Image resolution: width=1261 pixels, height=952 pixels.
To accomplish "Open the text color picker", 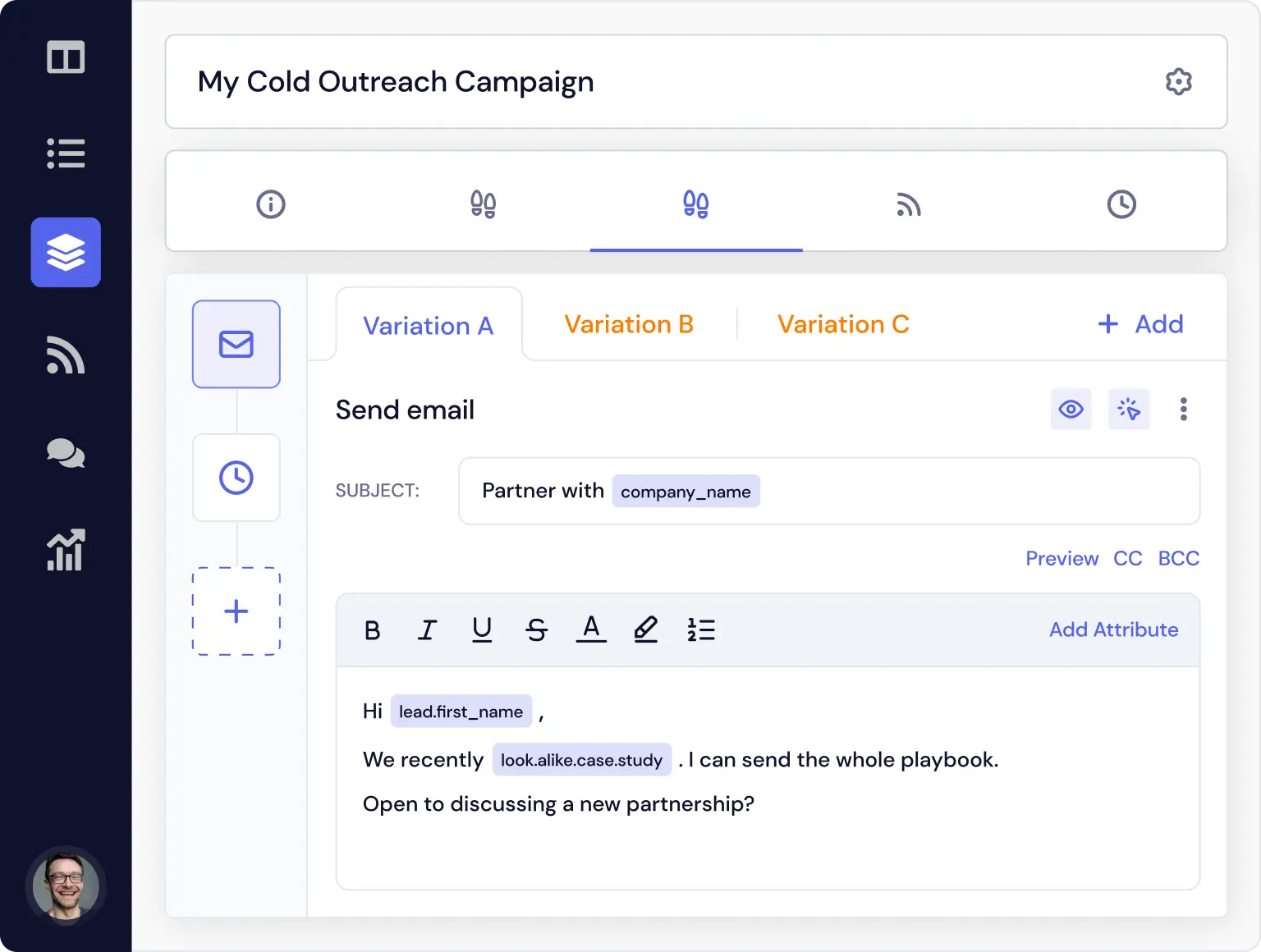I will tap(591, 629).
